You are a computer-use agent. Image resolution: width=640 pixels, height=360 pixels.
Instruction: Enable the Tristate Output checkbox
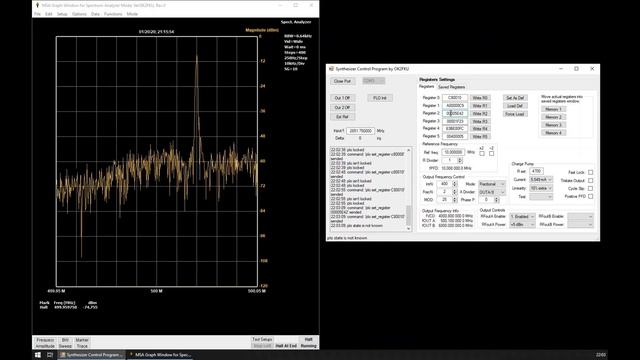591,180
